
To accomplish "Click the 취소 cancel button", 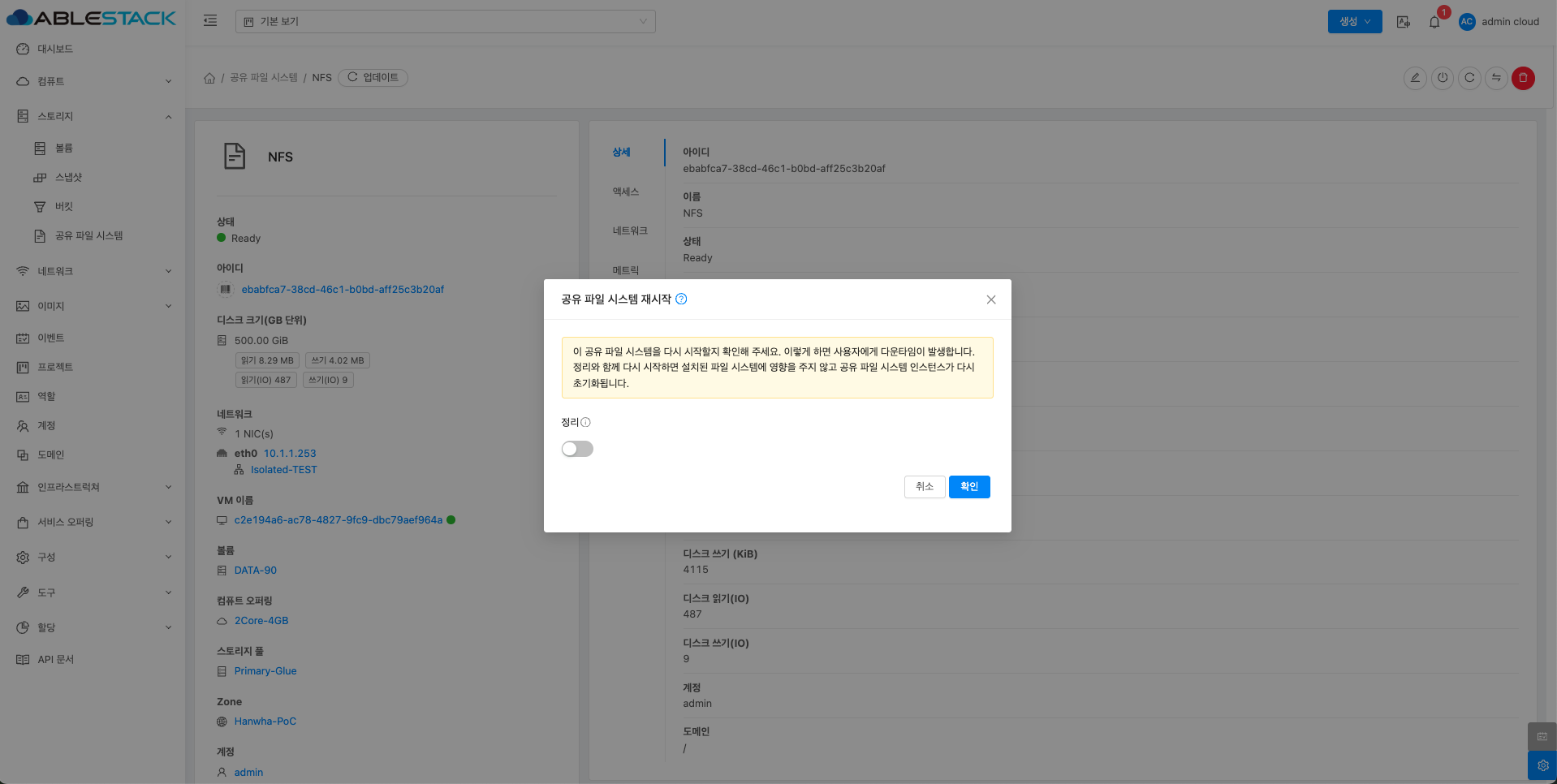I will coord(924,487).
